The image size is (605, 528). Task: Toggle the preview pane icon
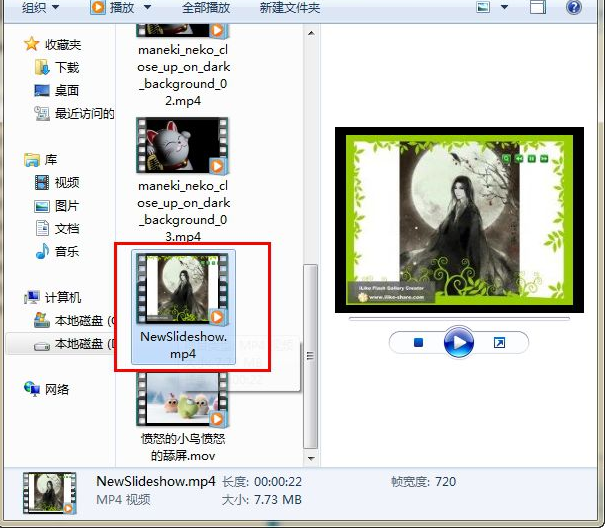[538, 7]
